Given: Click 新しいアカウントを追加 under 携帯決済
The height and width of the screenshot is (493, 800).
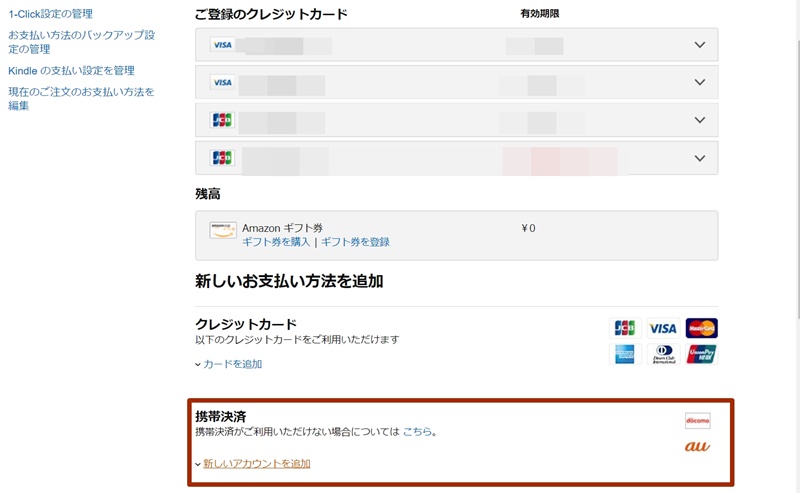Looking at the screenshot, I should (256, 463).
